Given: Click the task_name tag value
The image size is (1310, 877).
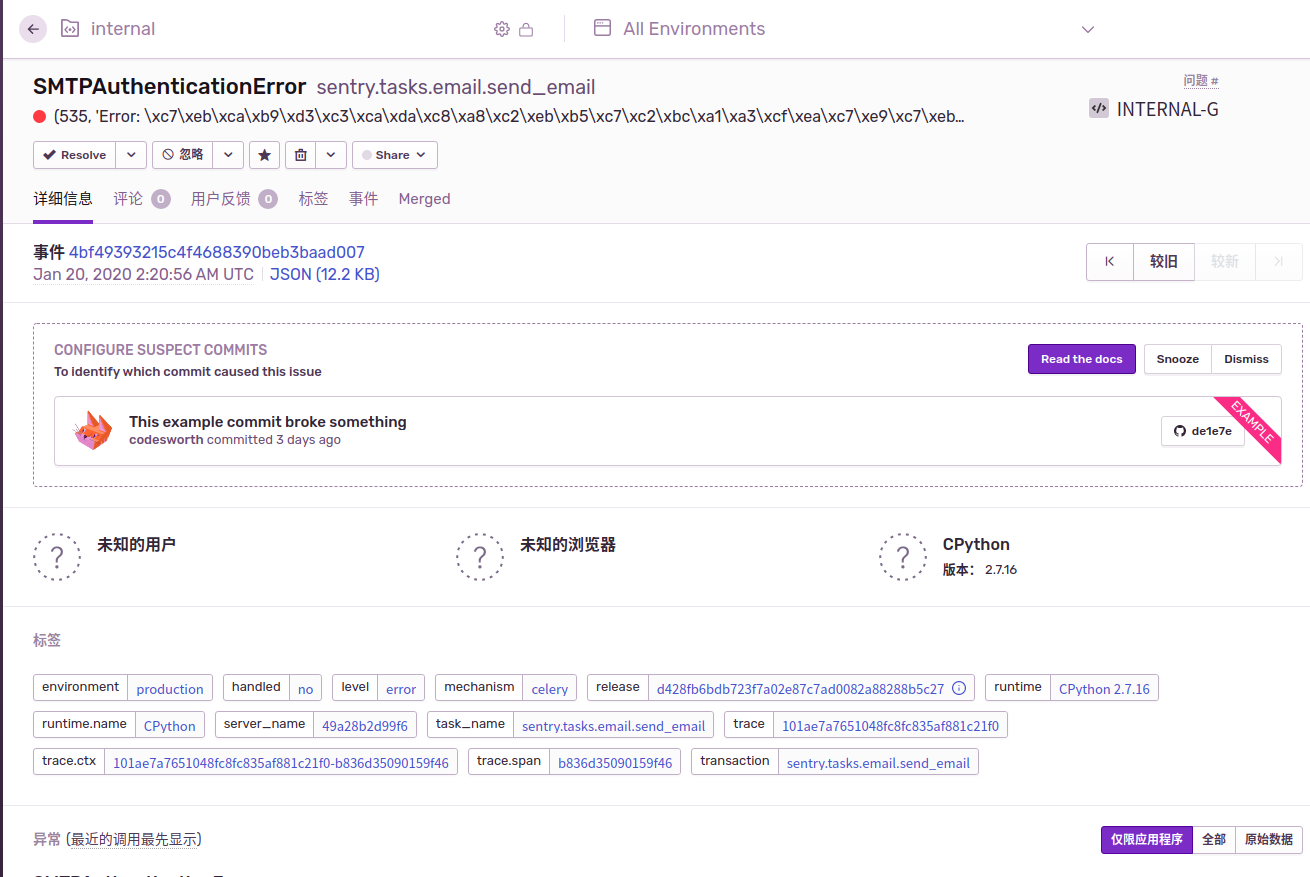Looking at the screenshot, I should pos(614,726).
